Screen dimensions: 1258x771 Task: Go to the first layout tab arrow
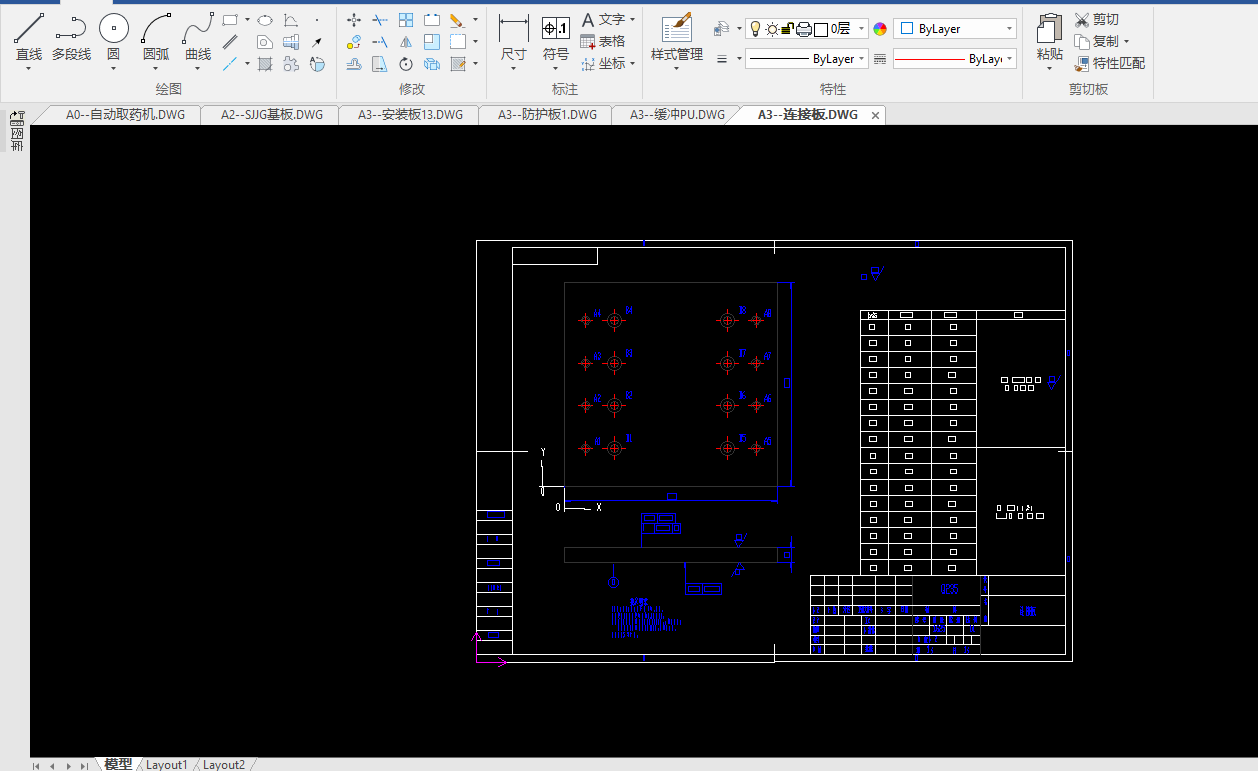pos(36,766)
